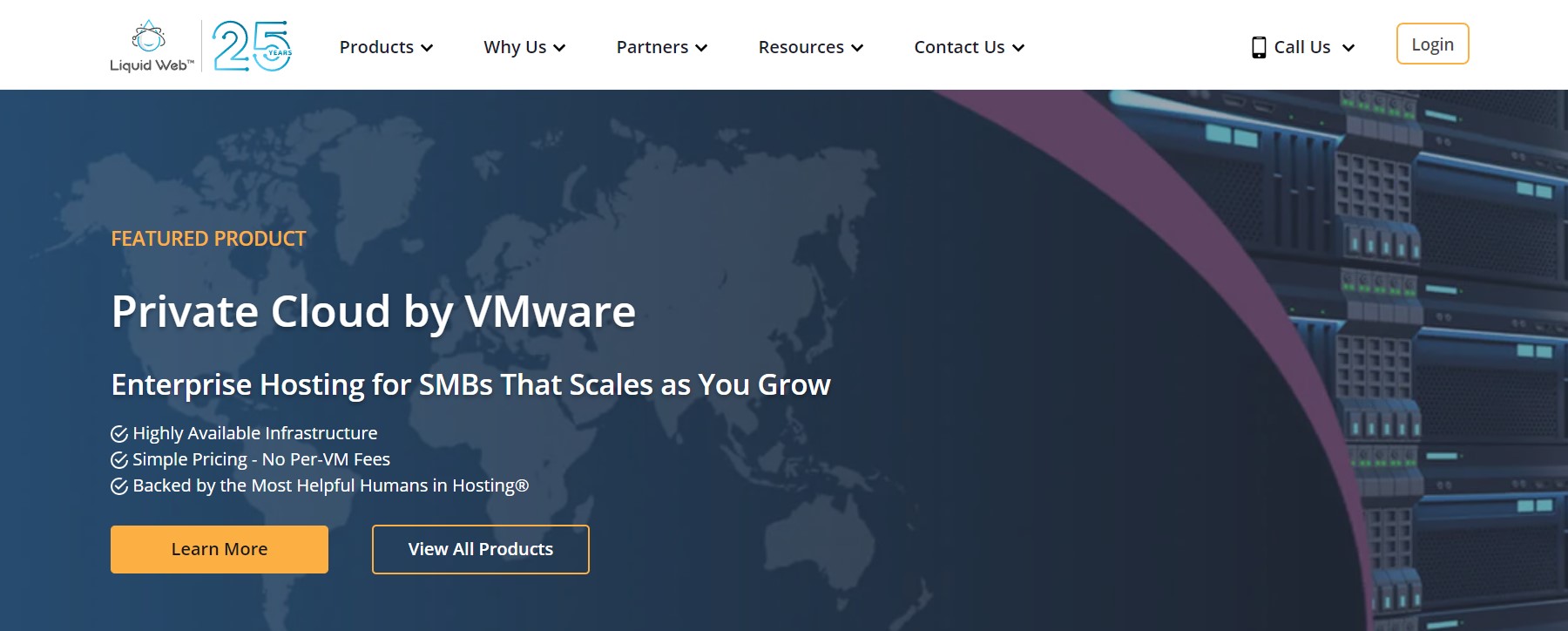Click the 25 Years anniversary badge
Viewport: 1568px width, 631px height.
252,46
